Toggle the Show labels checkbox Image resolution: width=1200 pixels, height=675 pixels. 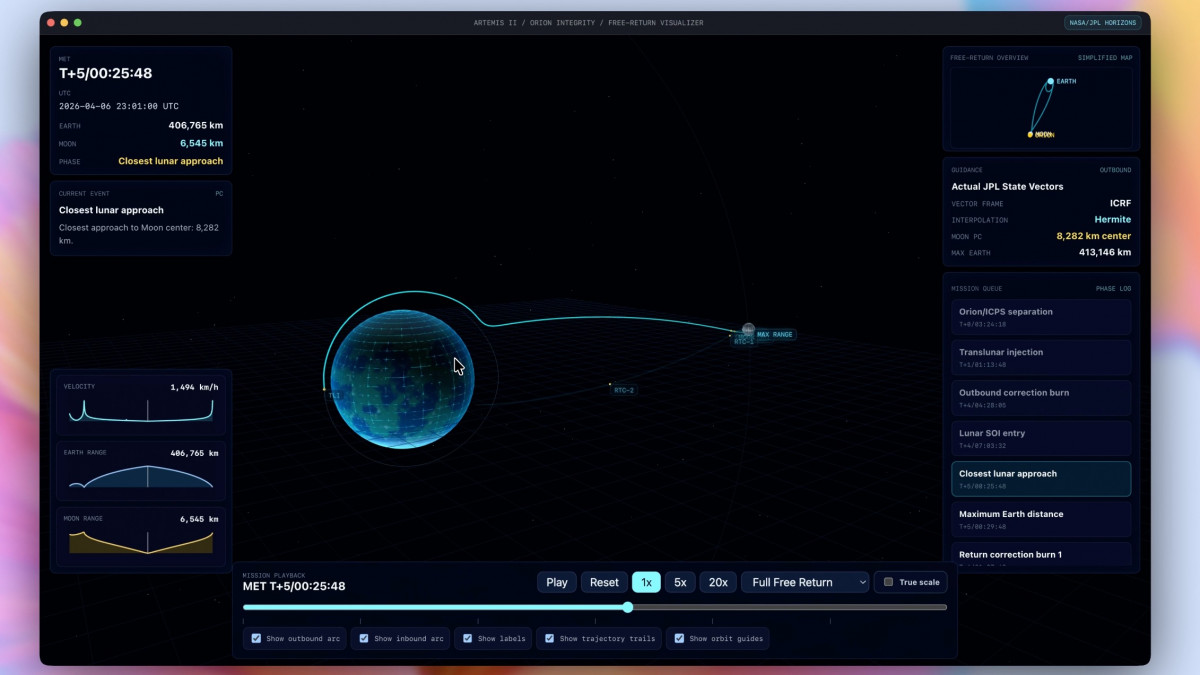click(x=465, y=638)
